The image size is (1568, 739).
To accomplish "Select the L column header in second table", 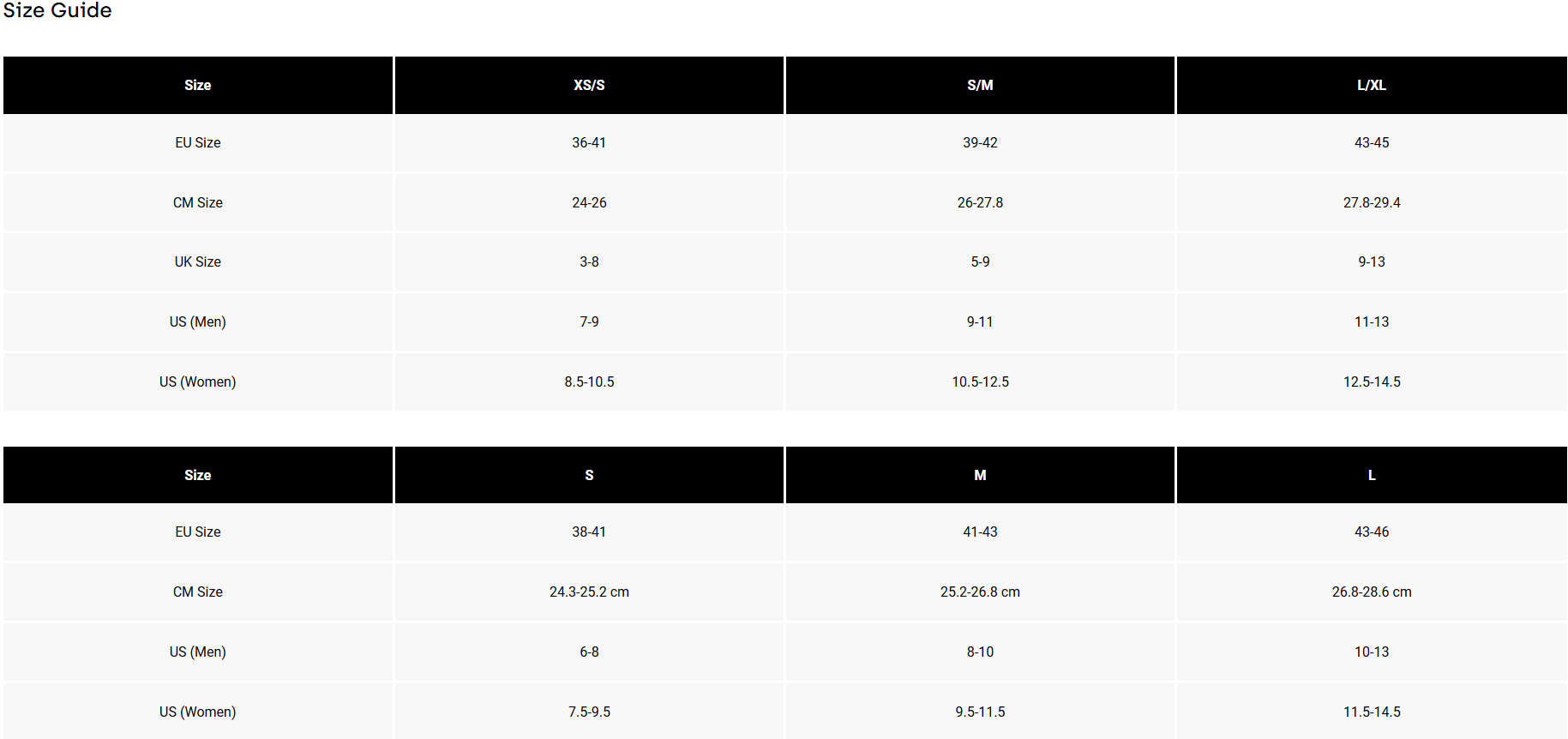I will (1372, 475).
